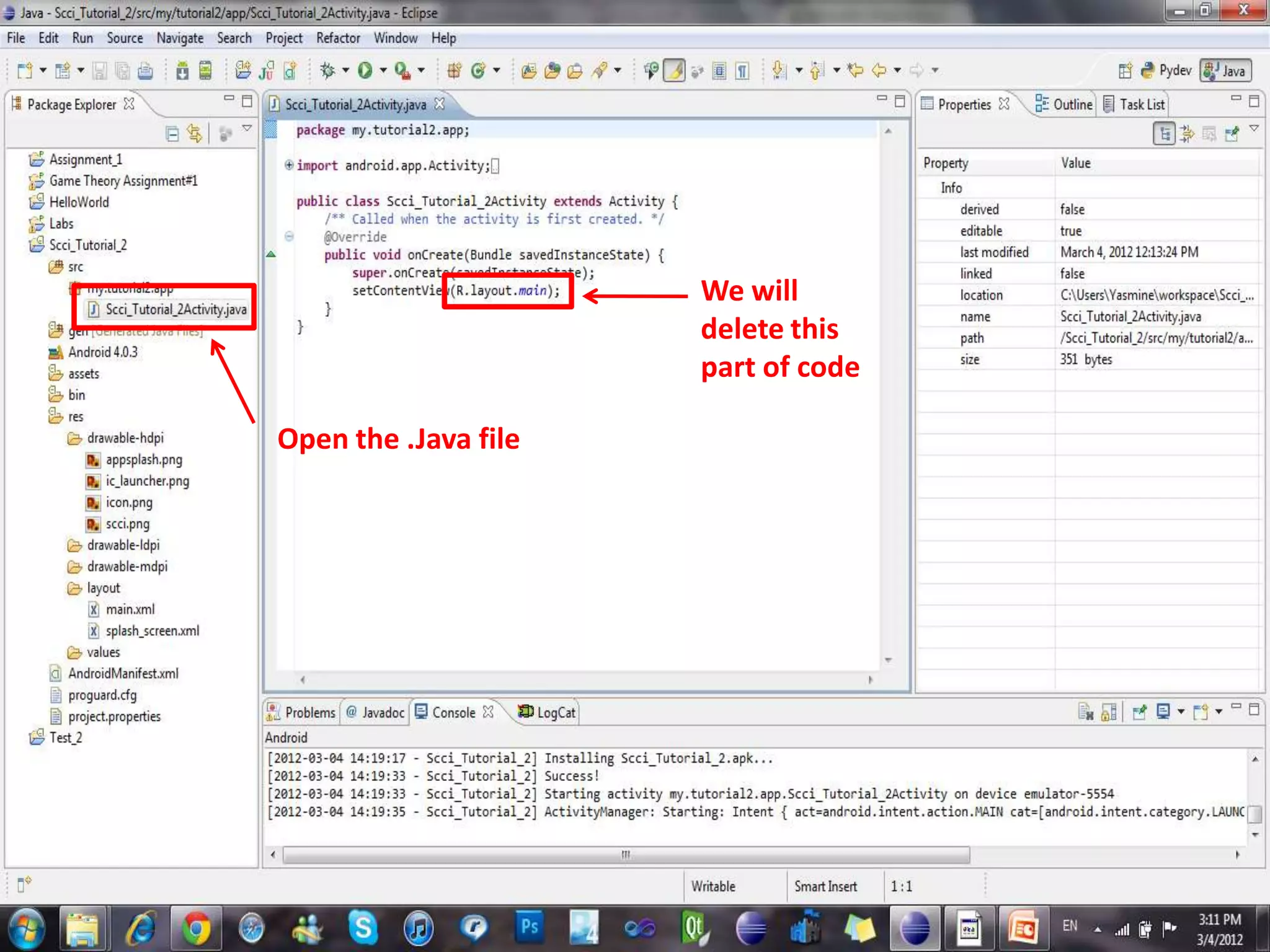Image resolution: width=1270 pixels, height=952 pixels.
Task: Open the Refactor menu
Action: click(x=338, y=38)
